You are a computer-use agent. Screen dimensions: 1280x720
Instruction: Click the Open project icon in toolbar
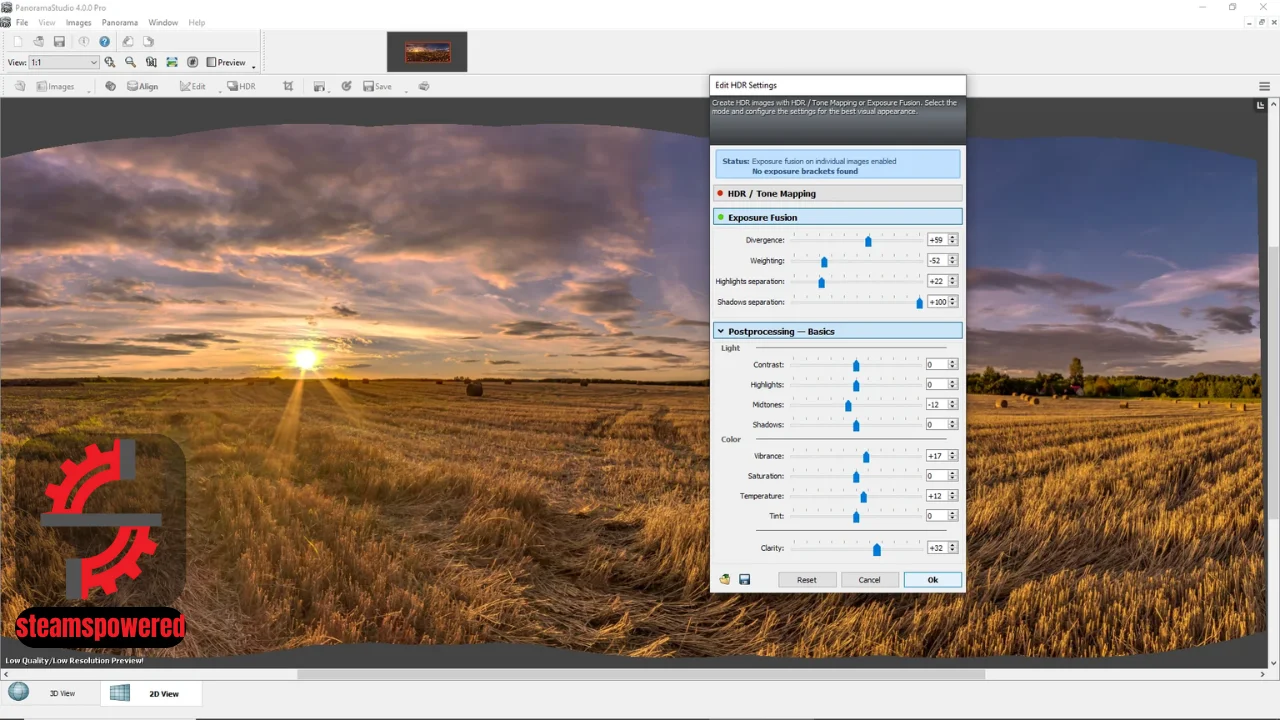point(38,41)
